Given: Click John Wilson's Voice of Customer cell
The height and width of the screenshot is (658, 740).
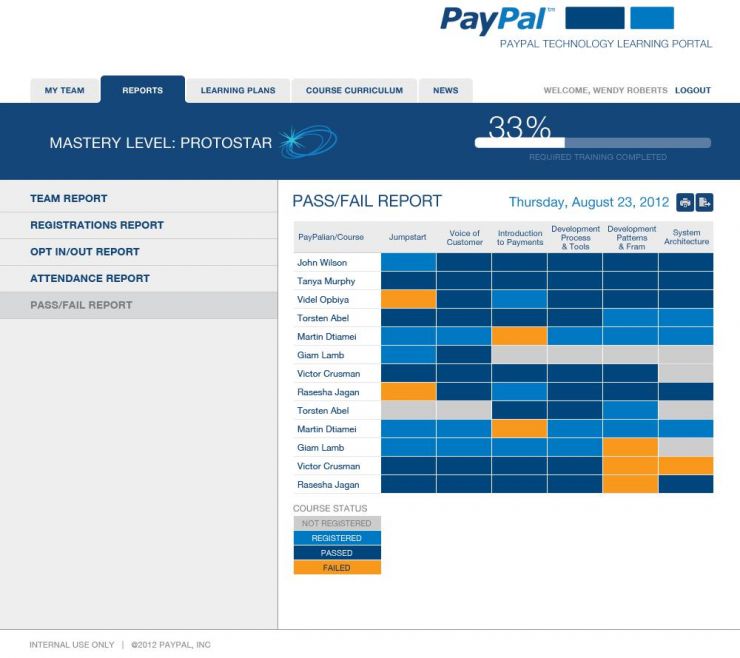Looking at the screenshot, I should click(x=464, y=262).
